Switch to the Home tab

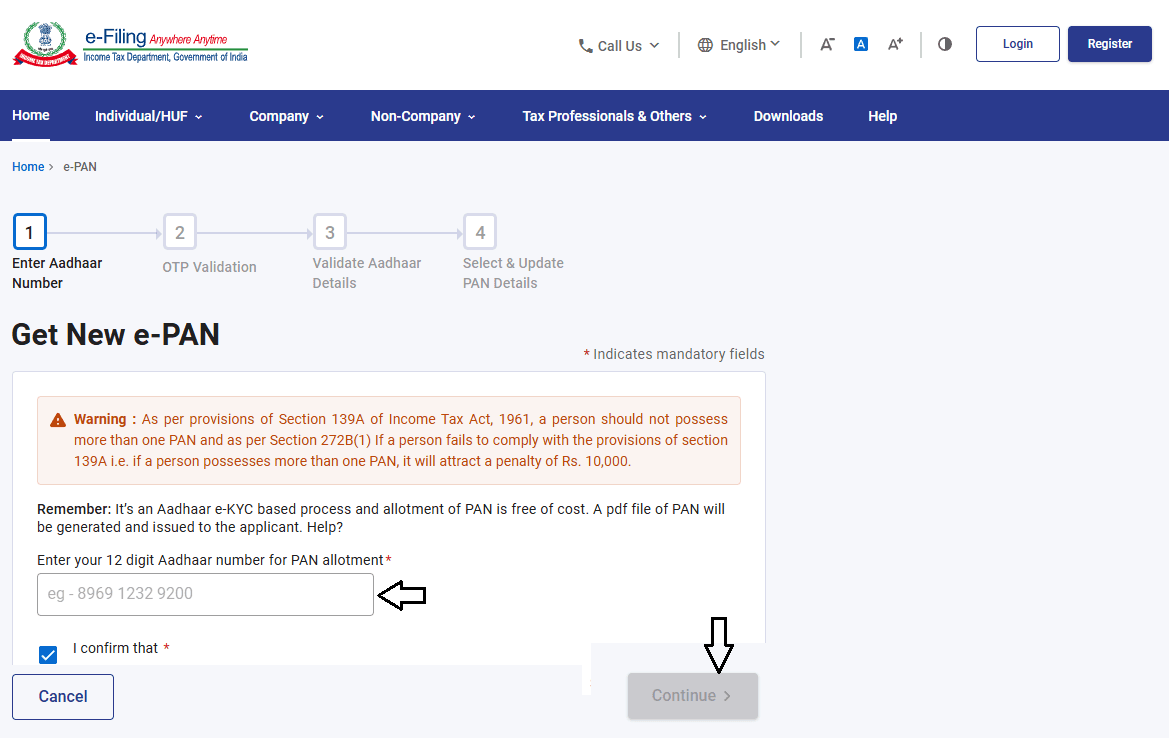tap(31, 115)
